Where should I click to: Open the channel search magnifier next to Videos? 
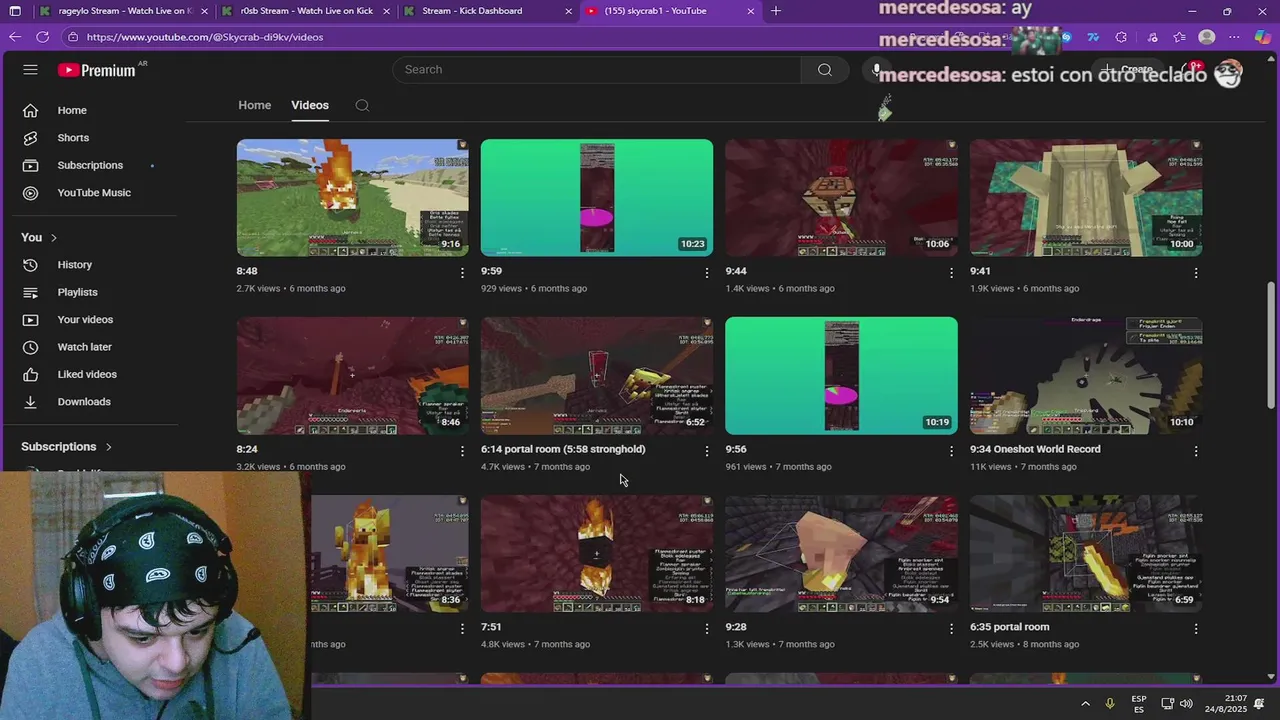[x=362, y=105]
